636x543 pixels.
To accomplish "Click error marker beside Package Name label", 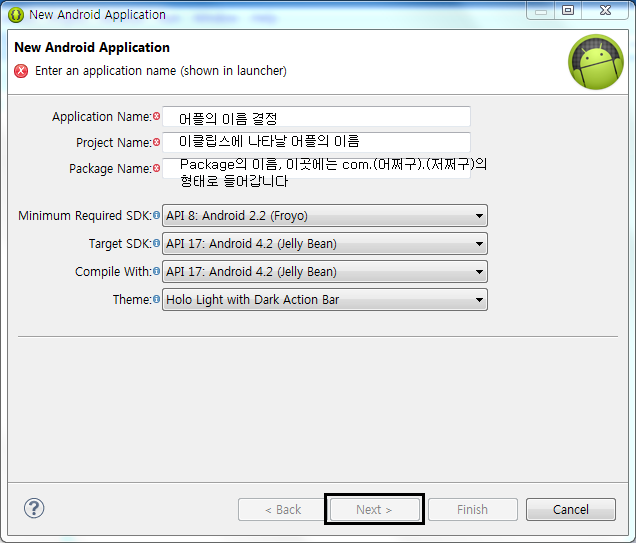I will pos(157,168).
